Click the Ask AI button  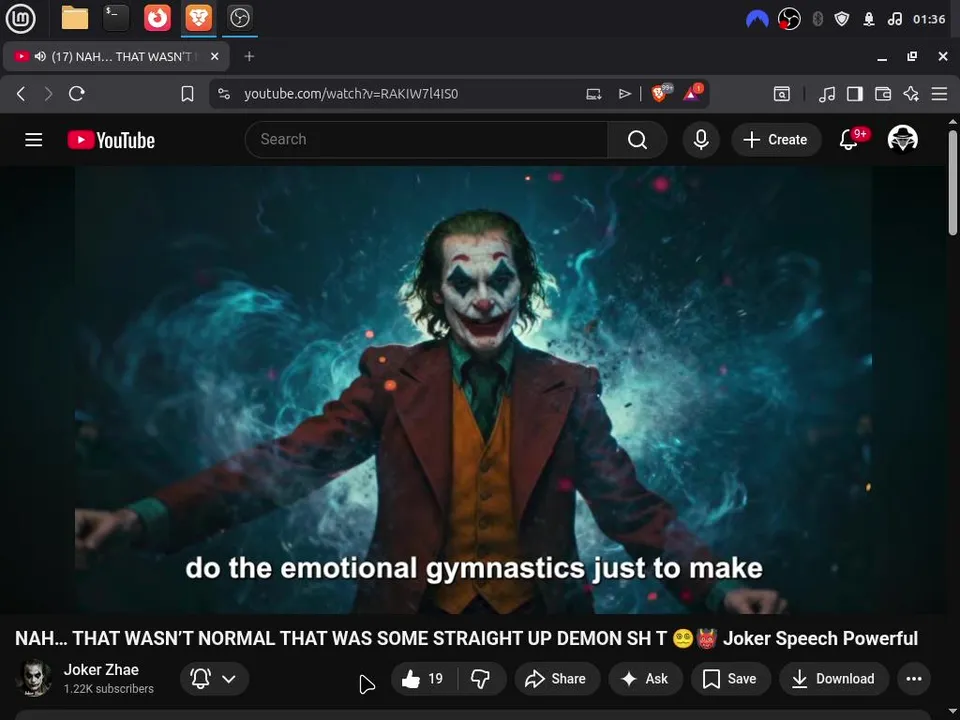click(645, 678)
